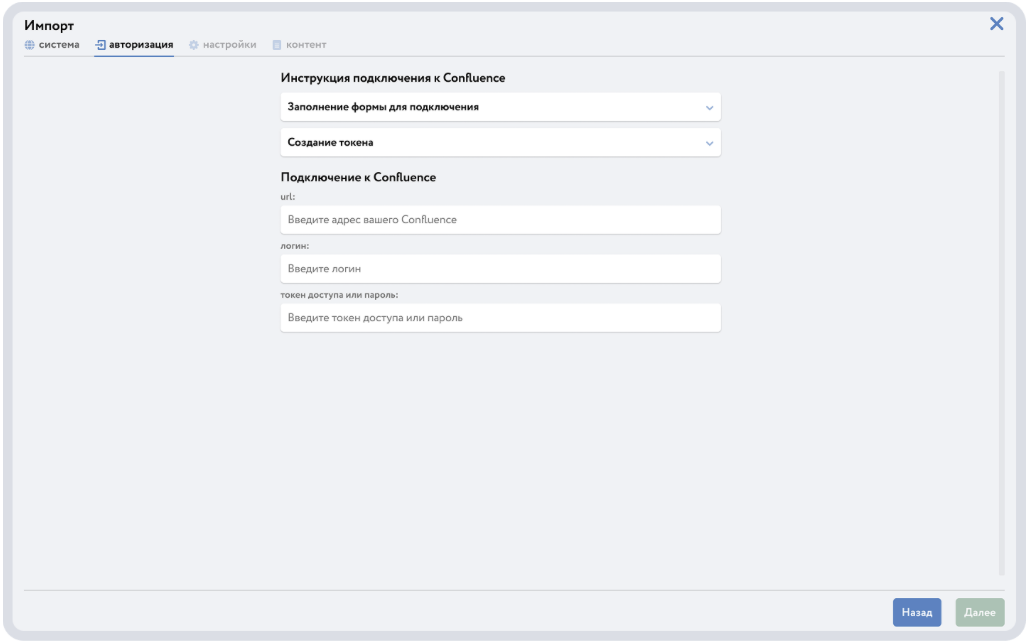1026x642 pixels.
Task: Click the chevron in the Создание токена row
Action: coord(709,143)
